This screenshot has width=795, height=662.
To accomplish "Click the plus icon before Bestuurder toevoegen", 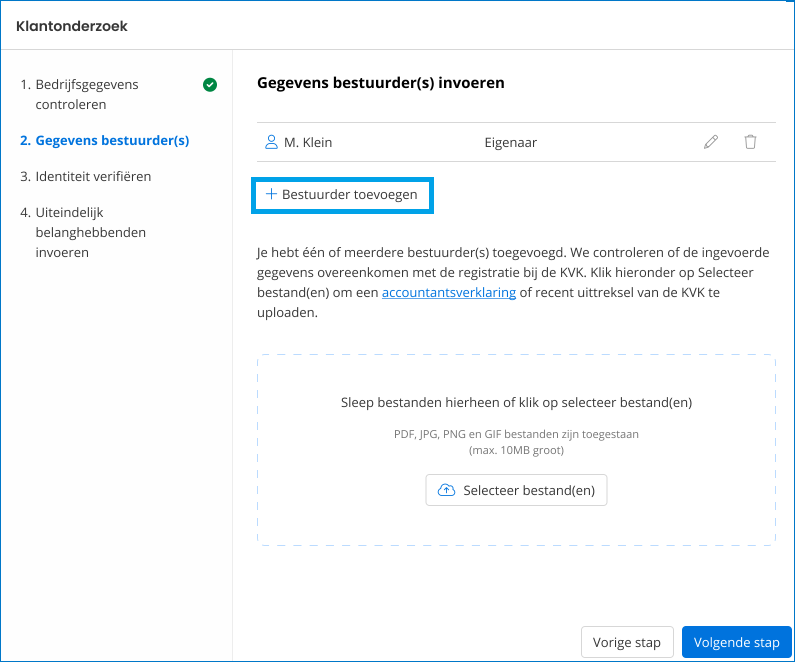I will pyautogui.click(x=271, y=194).
